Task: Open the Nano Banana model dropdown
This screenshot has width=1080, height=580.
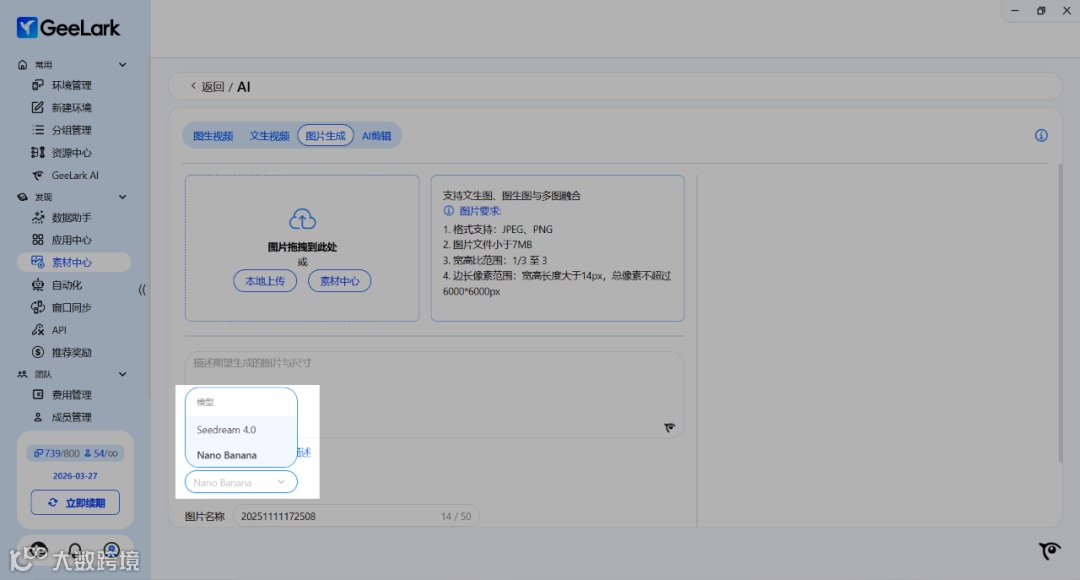Action: [241, 482]
